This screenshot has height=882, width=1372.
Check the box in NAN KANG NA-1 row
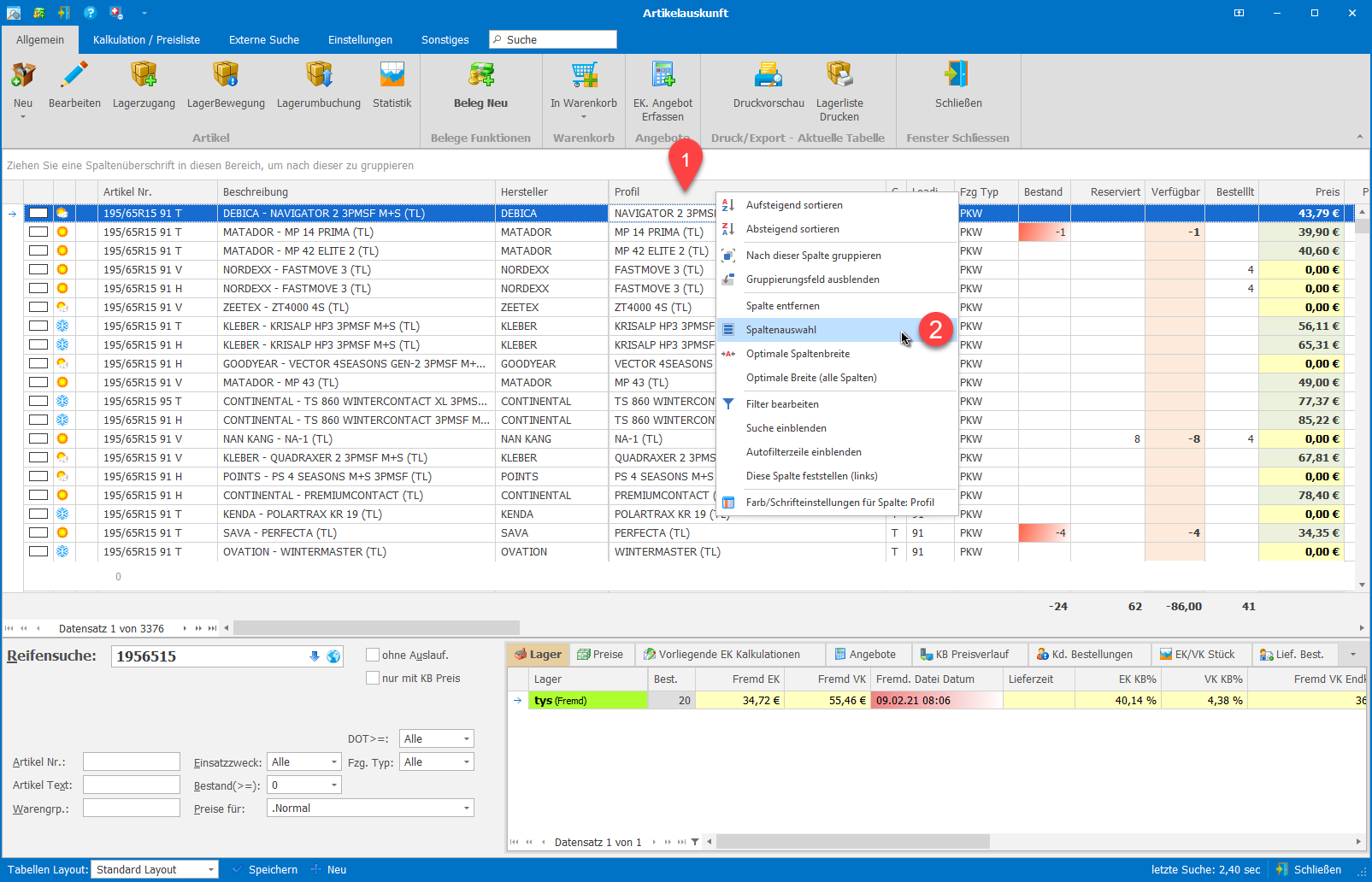pyautogui.click(x=38, y=438)
